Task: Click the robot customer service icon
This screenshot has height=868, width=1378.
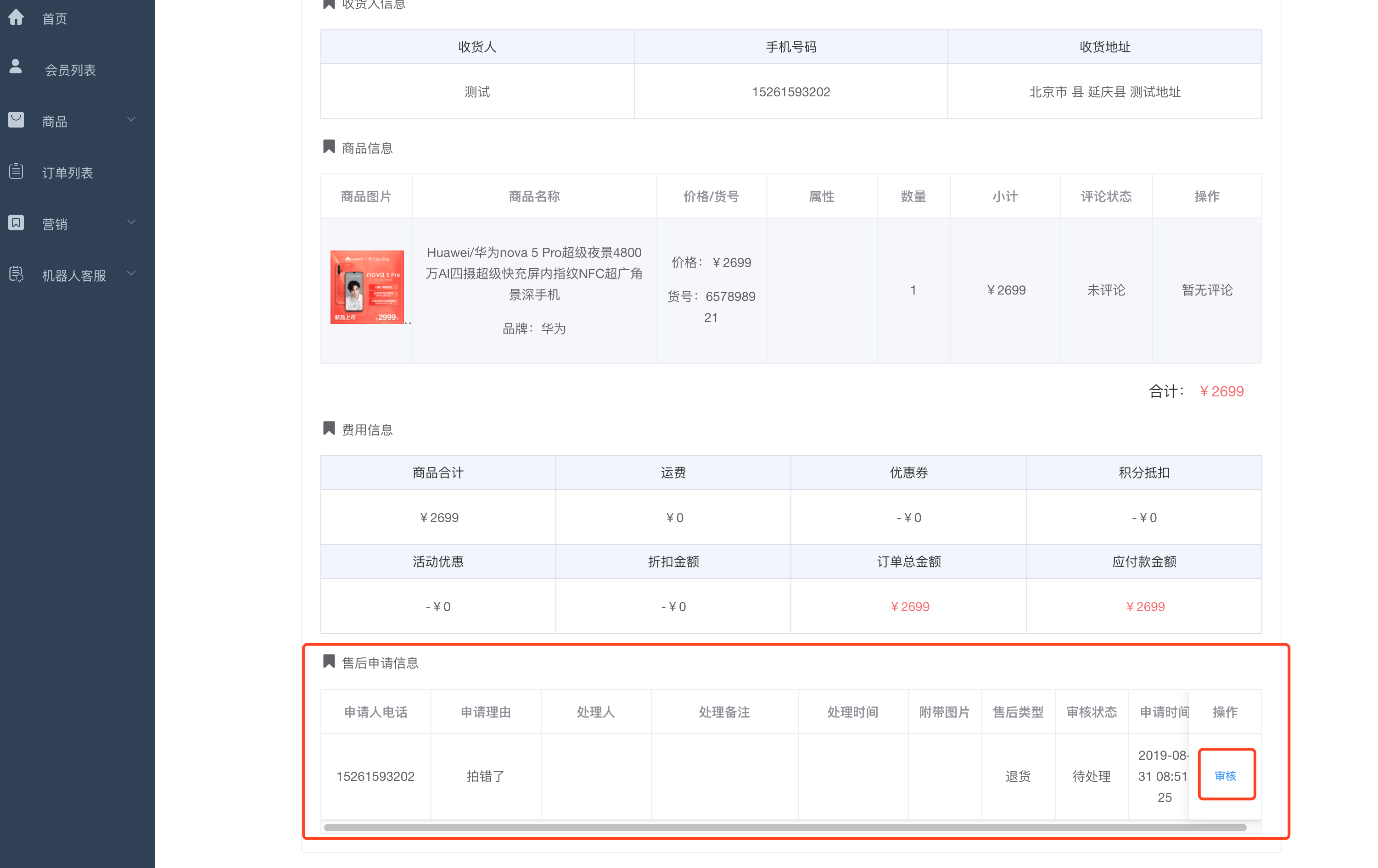Action: (16, 274)
